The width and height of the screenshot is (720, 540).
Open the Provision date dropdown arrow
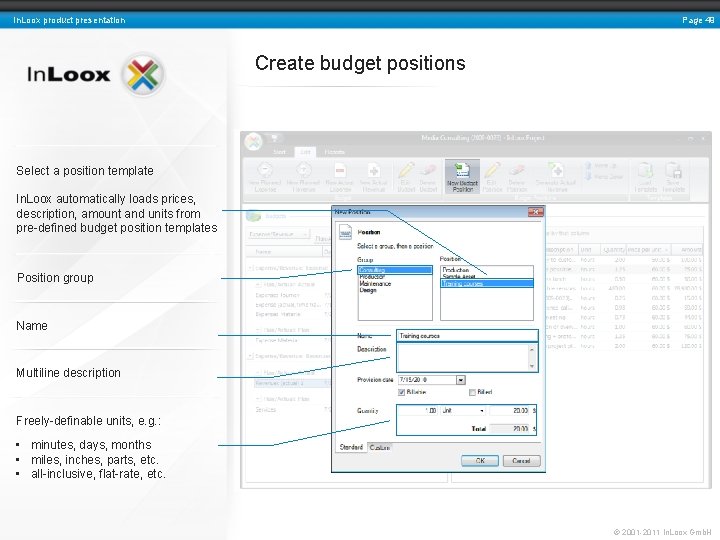click(x=461, y=380)
